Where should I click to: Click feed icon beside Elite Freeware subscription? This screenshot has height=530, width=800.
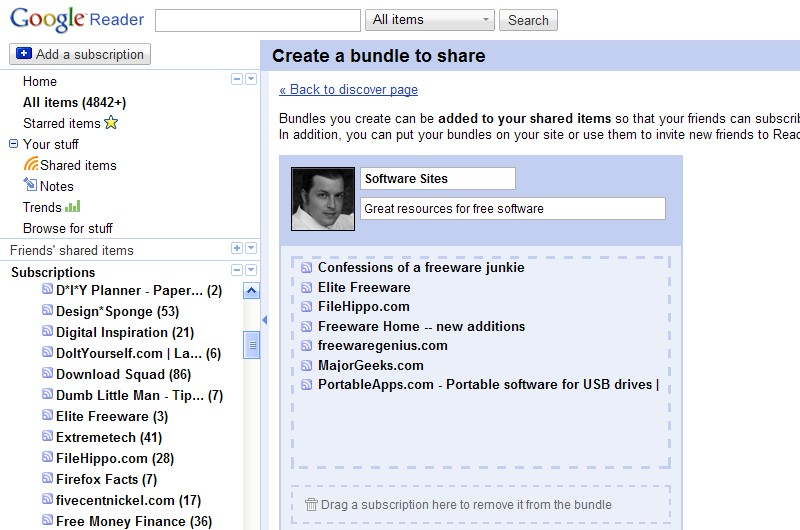coord(47,415)
